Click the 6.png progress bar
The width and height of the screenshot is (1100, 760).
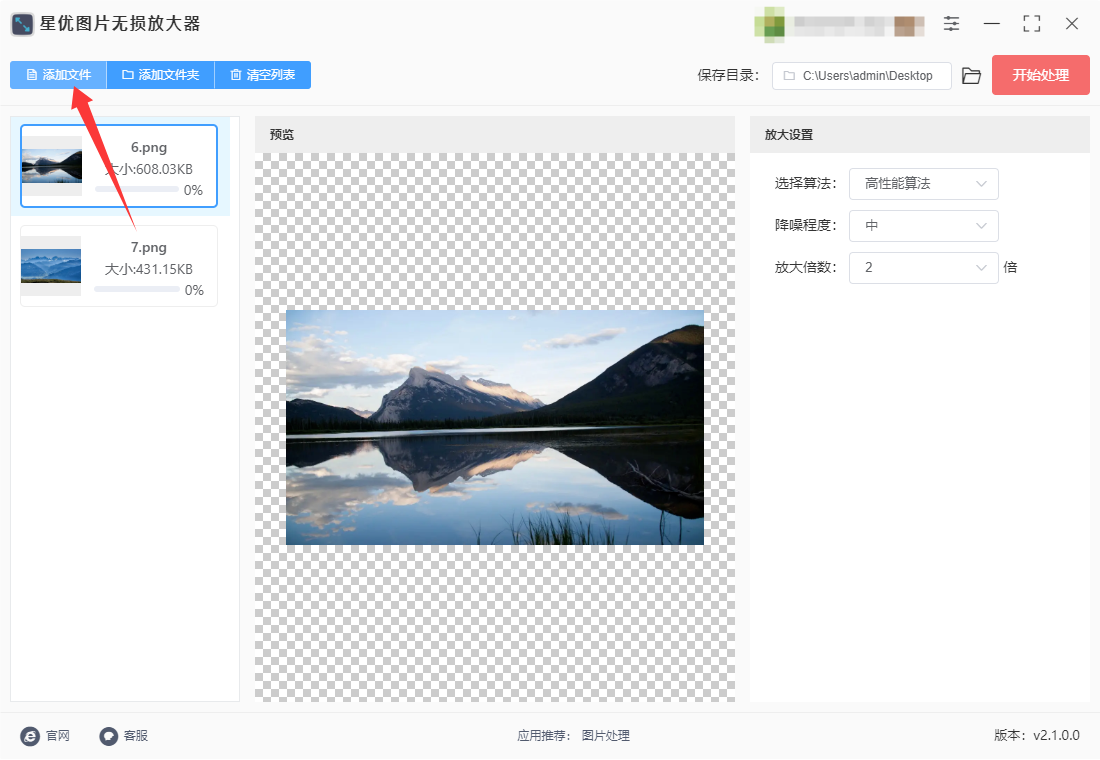[x=136, y=189]
